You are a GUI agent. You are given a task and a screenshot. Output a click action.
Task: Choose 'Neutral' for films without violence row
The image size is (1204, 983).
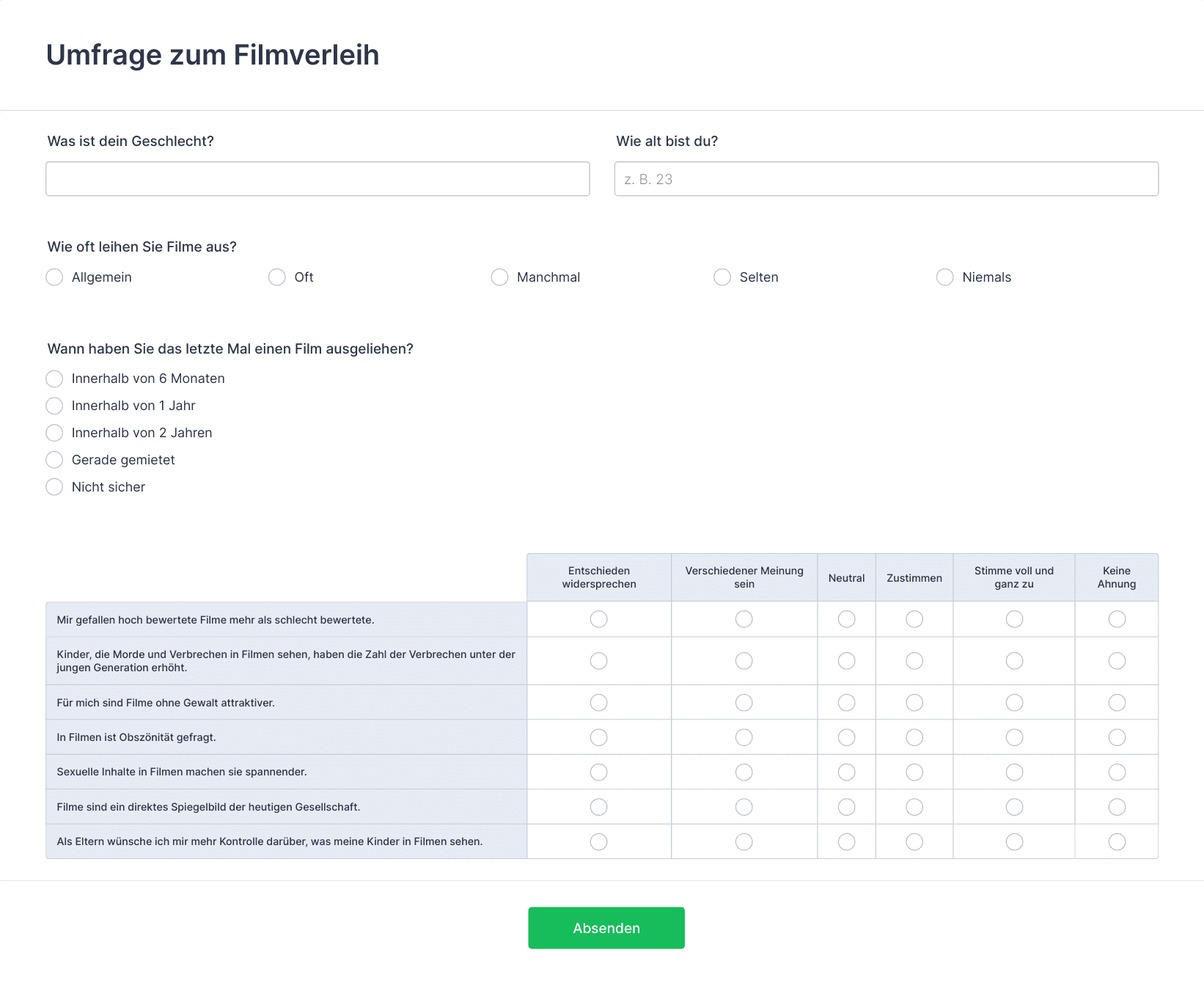coord(846,703)
